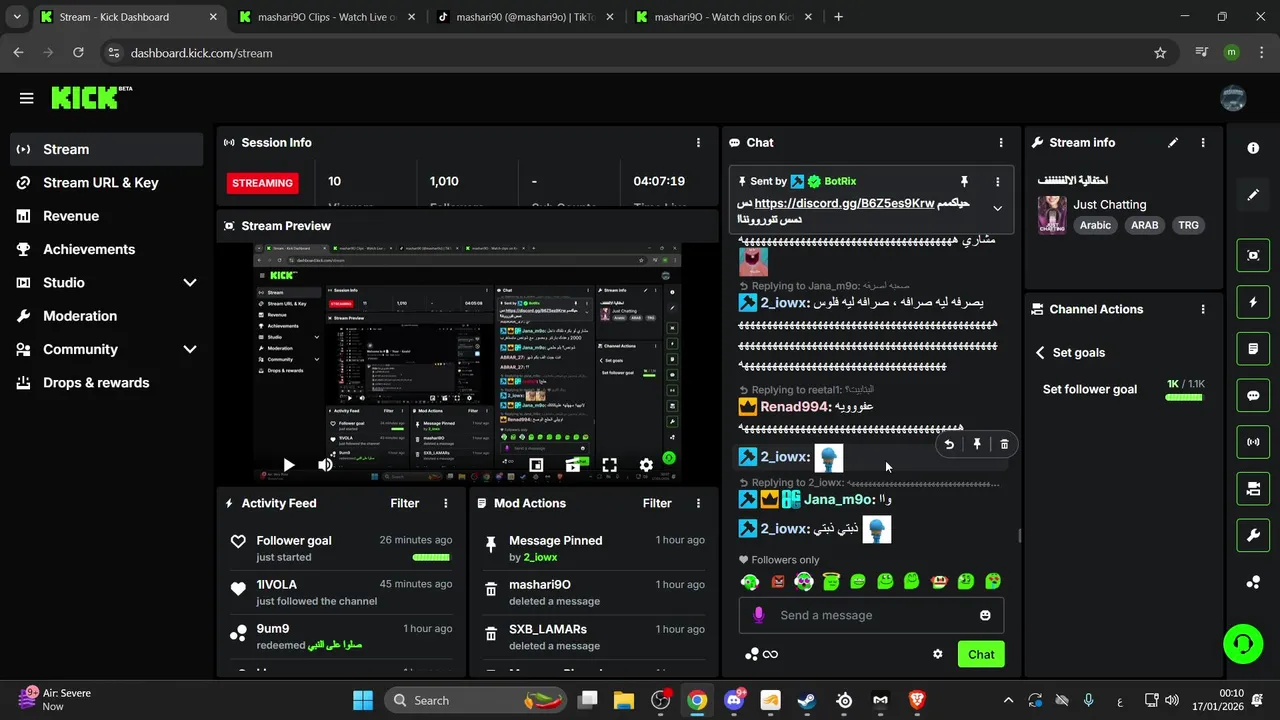
Task: Open Discord from the taskbar
Action: (x=734, y=700)
